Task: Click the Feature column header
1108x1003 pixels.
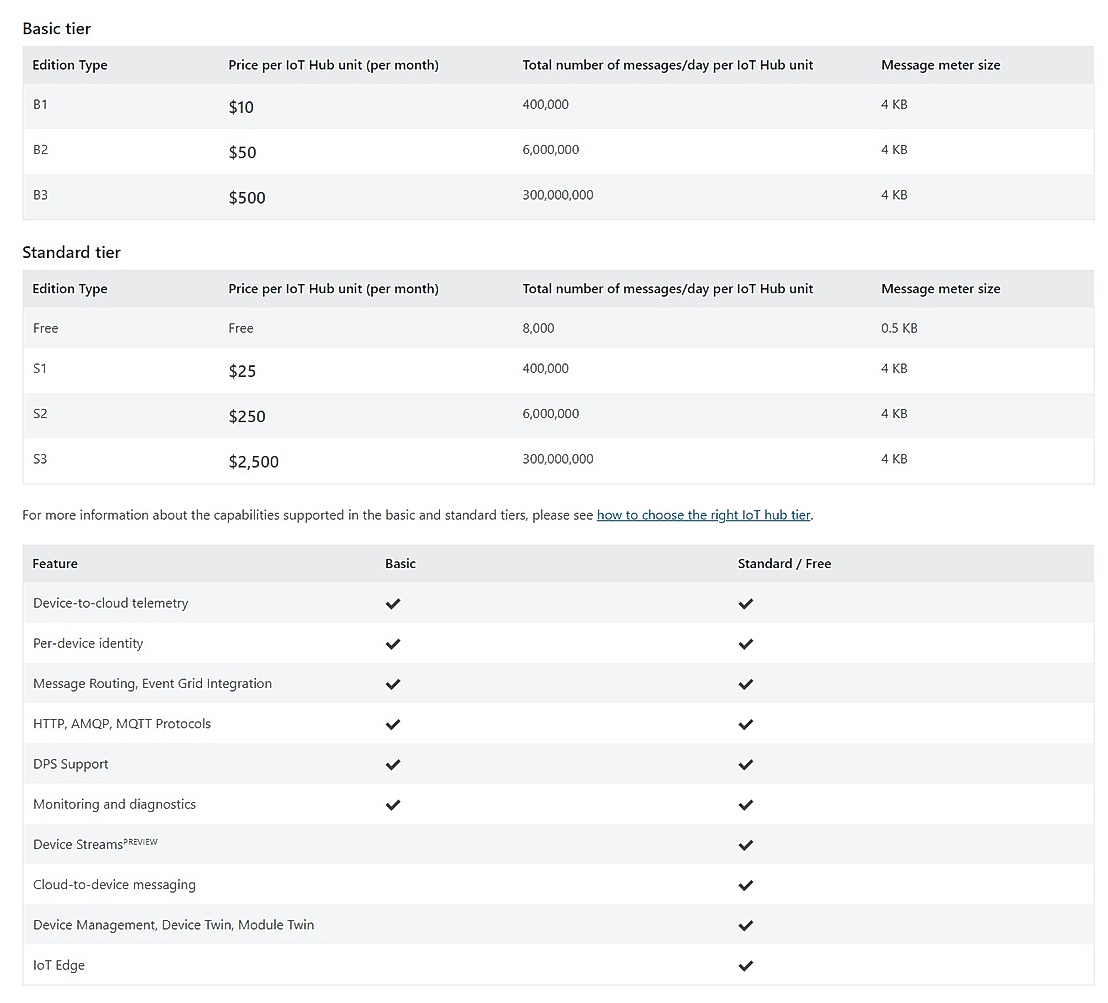Action: click(55, 564)
